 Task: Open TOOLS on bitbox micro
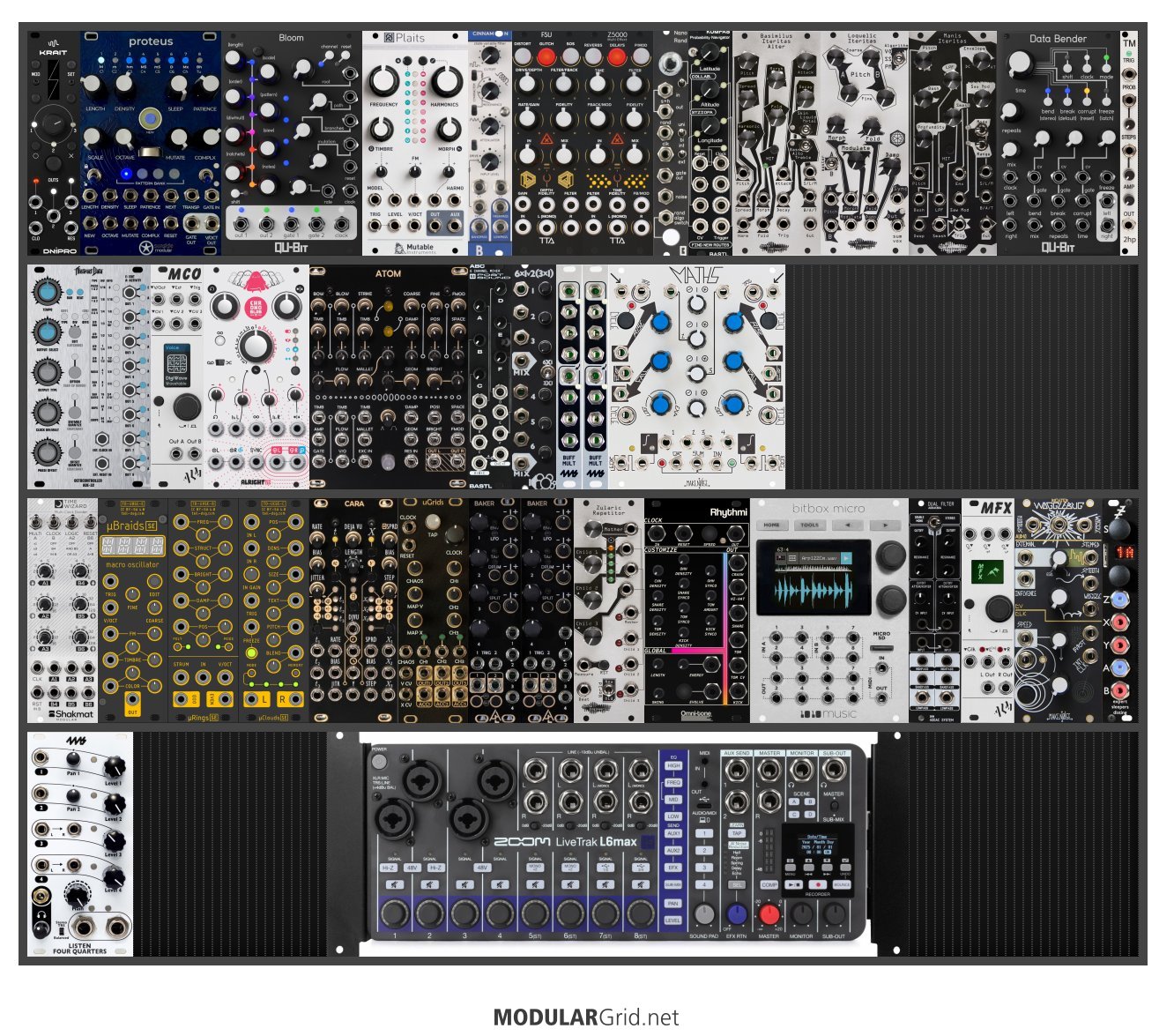810,525
